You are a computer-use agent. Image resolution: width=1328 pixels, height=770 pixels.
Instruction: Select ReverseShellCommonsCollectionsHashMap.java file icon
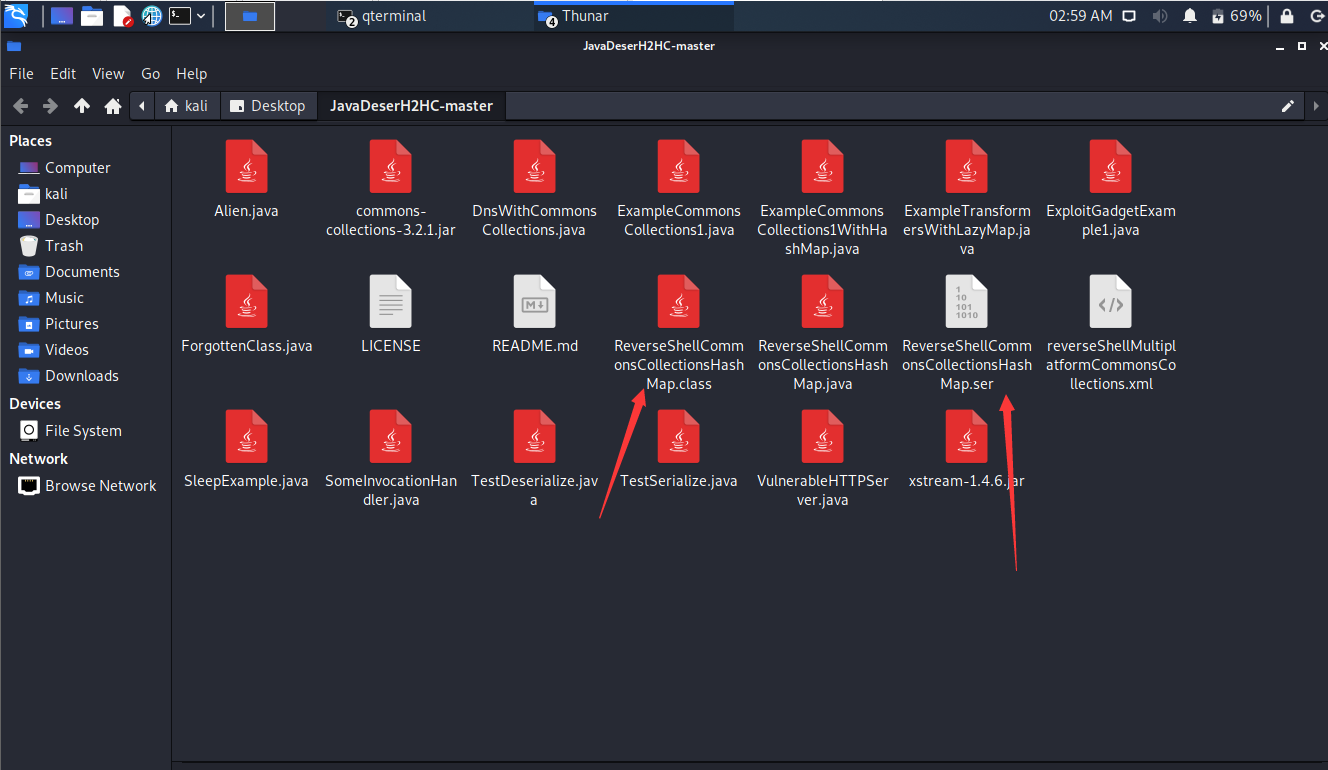[x=822, y=301]
